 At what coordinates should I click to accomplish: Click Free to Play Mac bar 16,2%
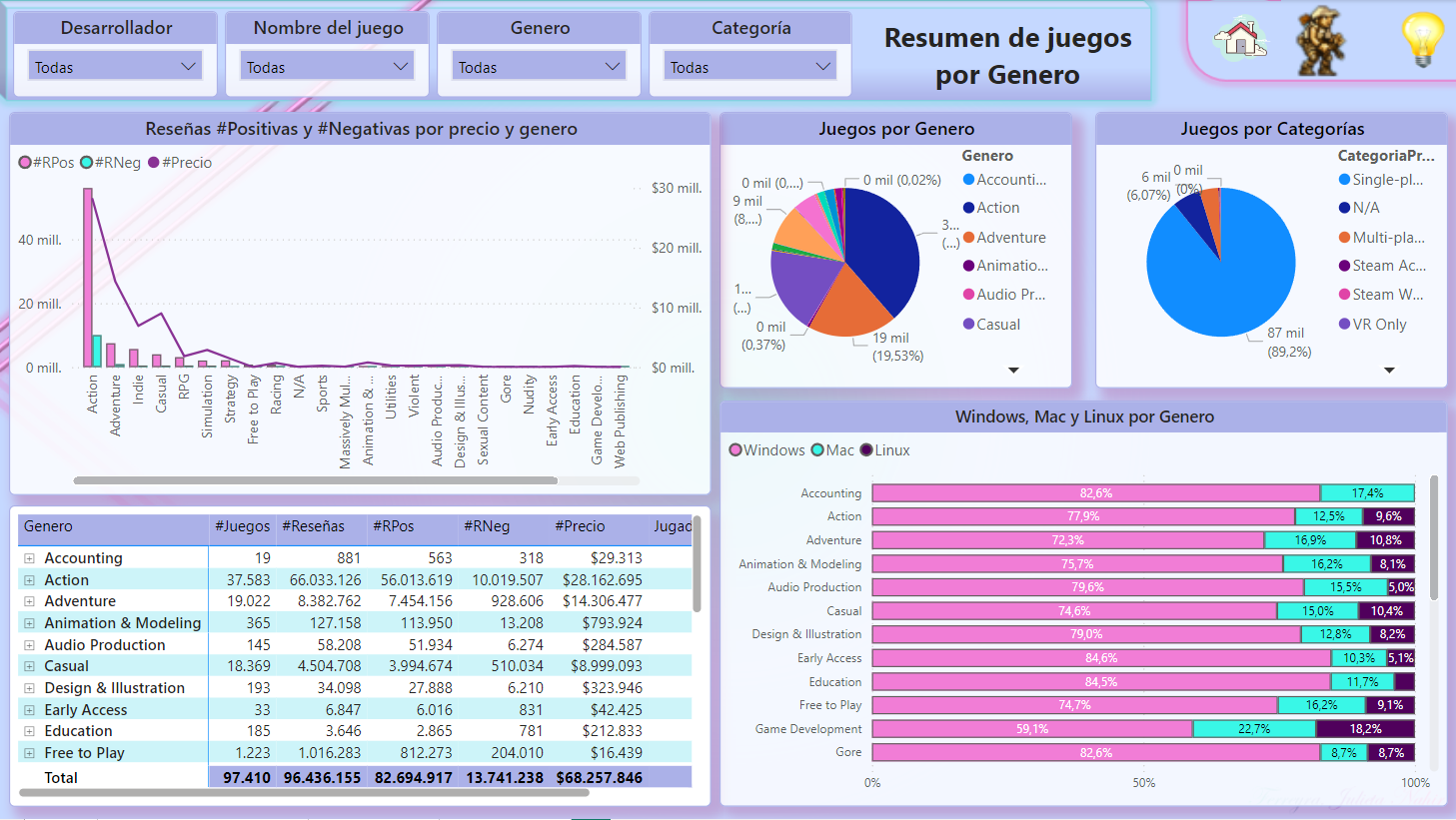(x=1321, y=705)
